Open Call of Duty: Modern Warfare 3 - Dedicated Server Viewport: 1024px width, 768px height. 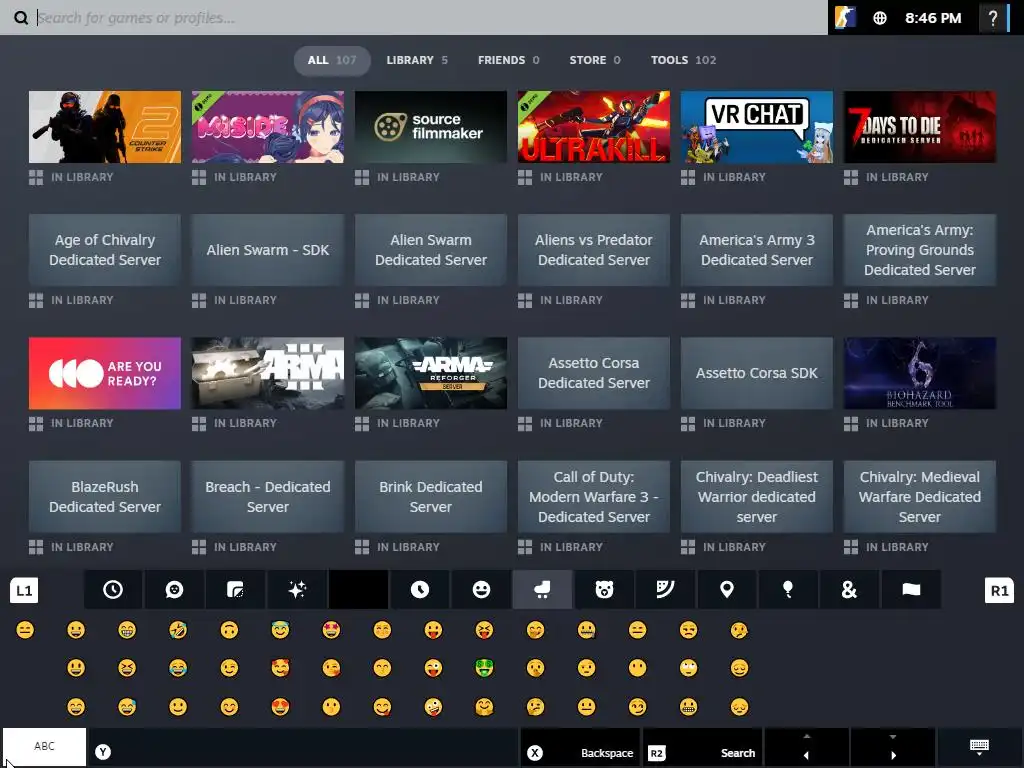(x=594, y=496)
